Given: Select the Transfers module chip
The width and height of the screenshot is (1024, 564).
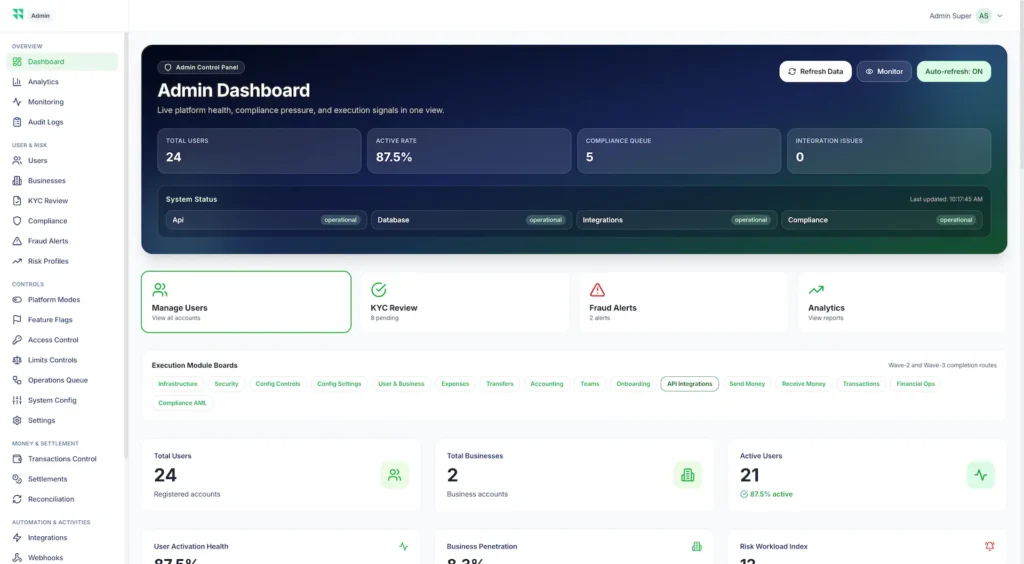Looking at the screenshot, I should 500,384.
